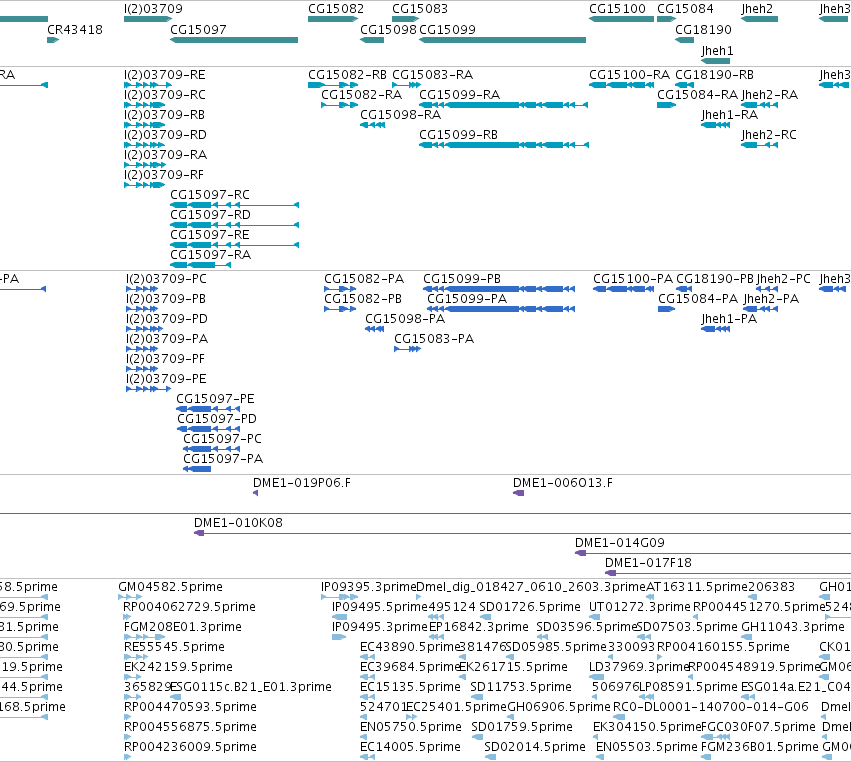The height and width of the screenshot is (762, 851).
Task: Click protein CG15098-PA
Action: [x=374, y=329]
